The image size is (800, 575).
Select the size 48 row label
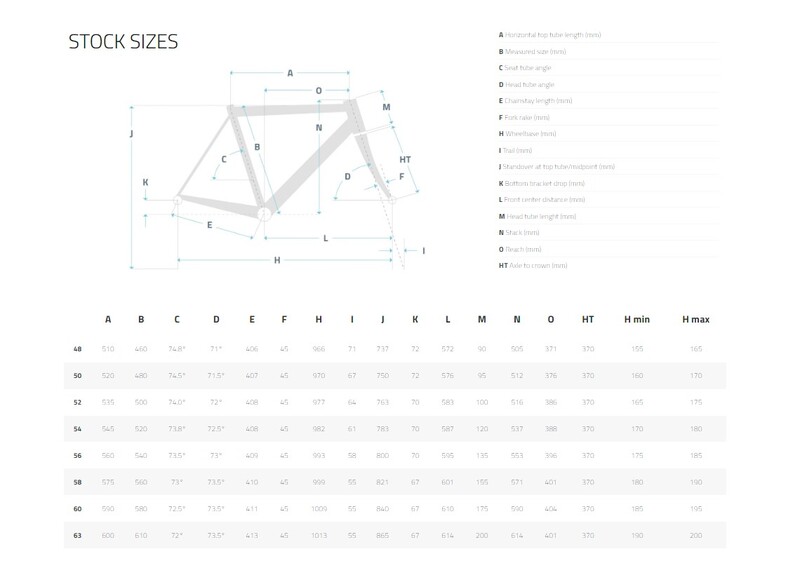pos(78,349)
